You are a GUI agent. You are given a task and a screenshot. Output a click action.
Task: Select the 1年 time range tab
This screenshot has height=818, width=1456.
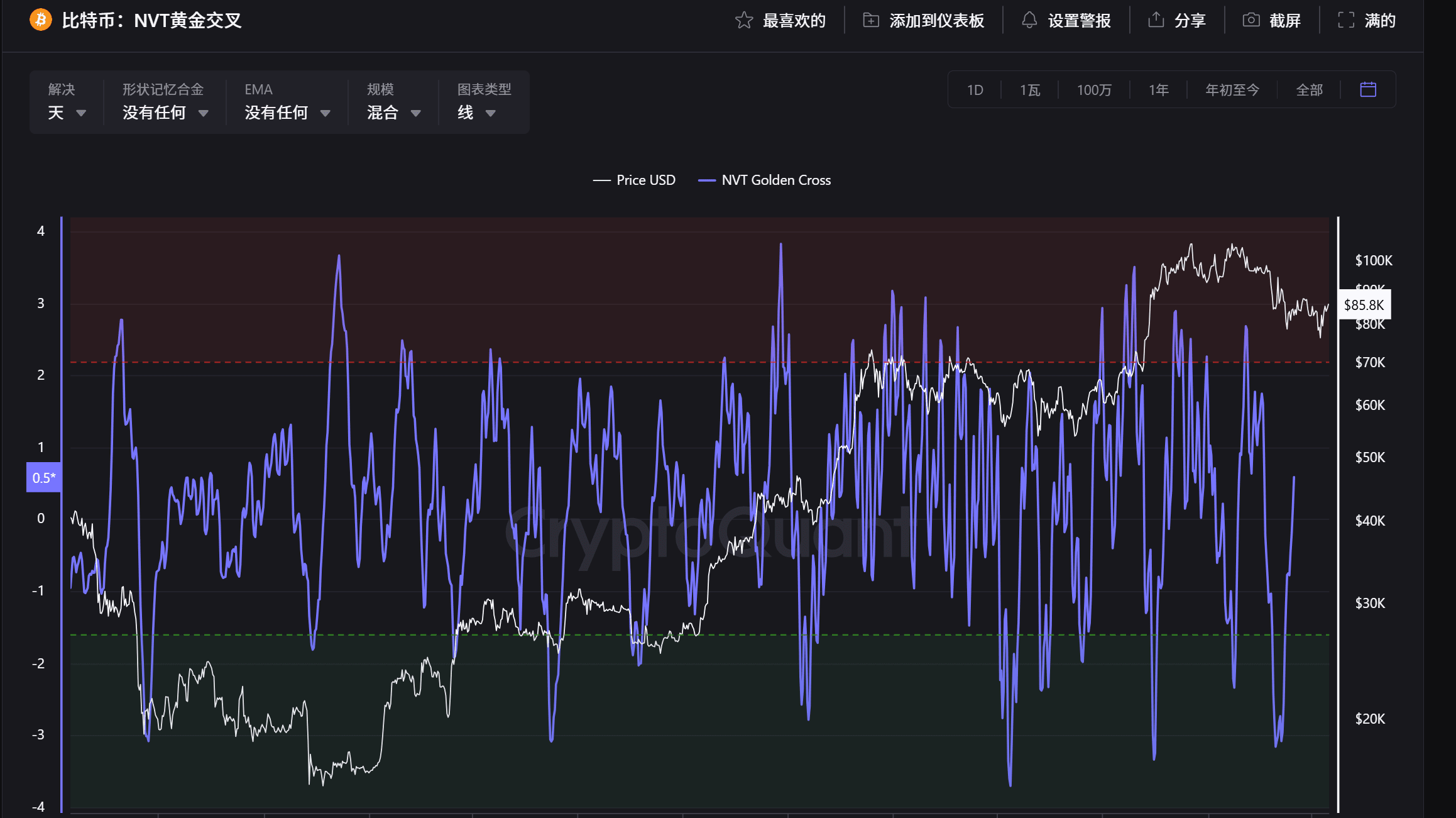[x=1158, y=90]
